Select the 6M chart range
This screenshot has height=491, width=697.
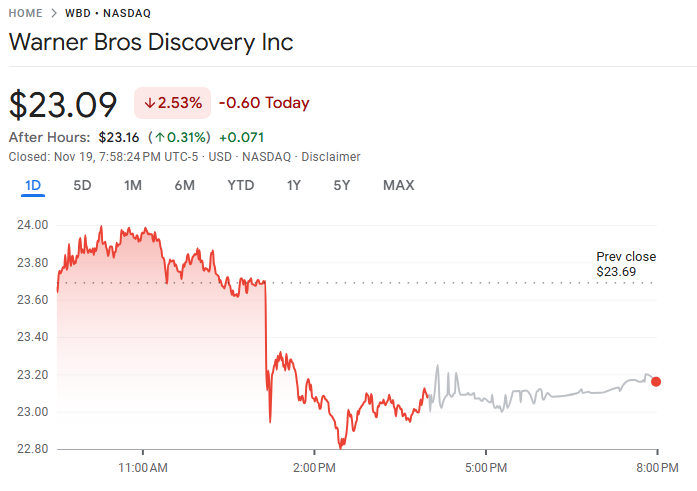pyautogui.click(x=184, y=186)
